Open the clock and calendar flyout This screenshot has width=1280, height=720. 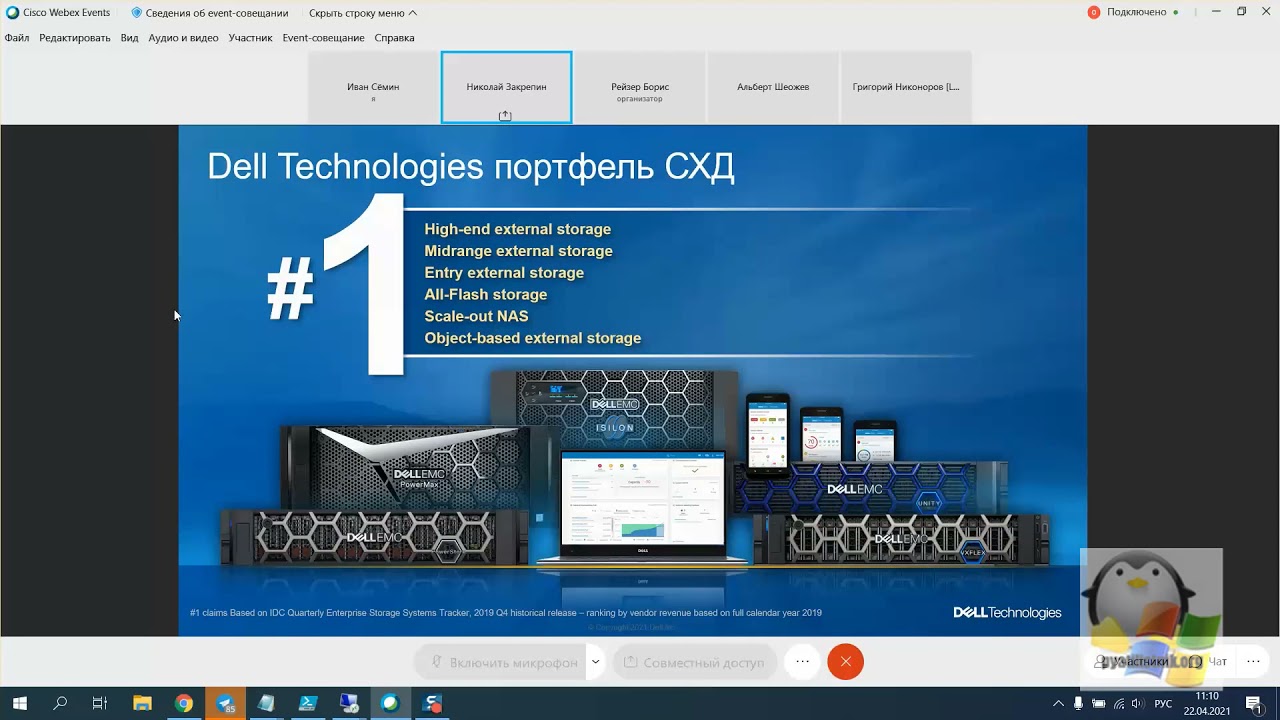click(x=1207, y=703)
